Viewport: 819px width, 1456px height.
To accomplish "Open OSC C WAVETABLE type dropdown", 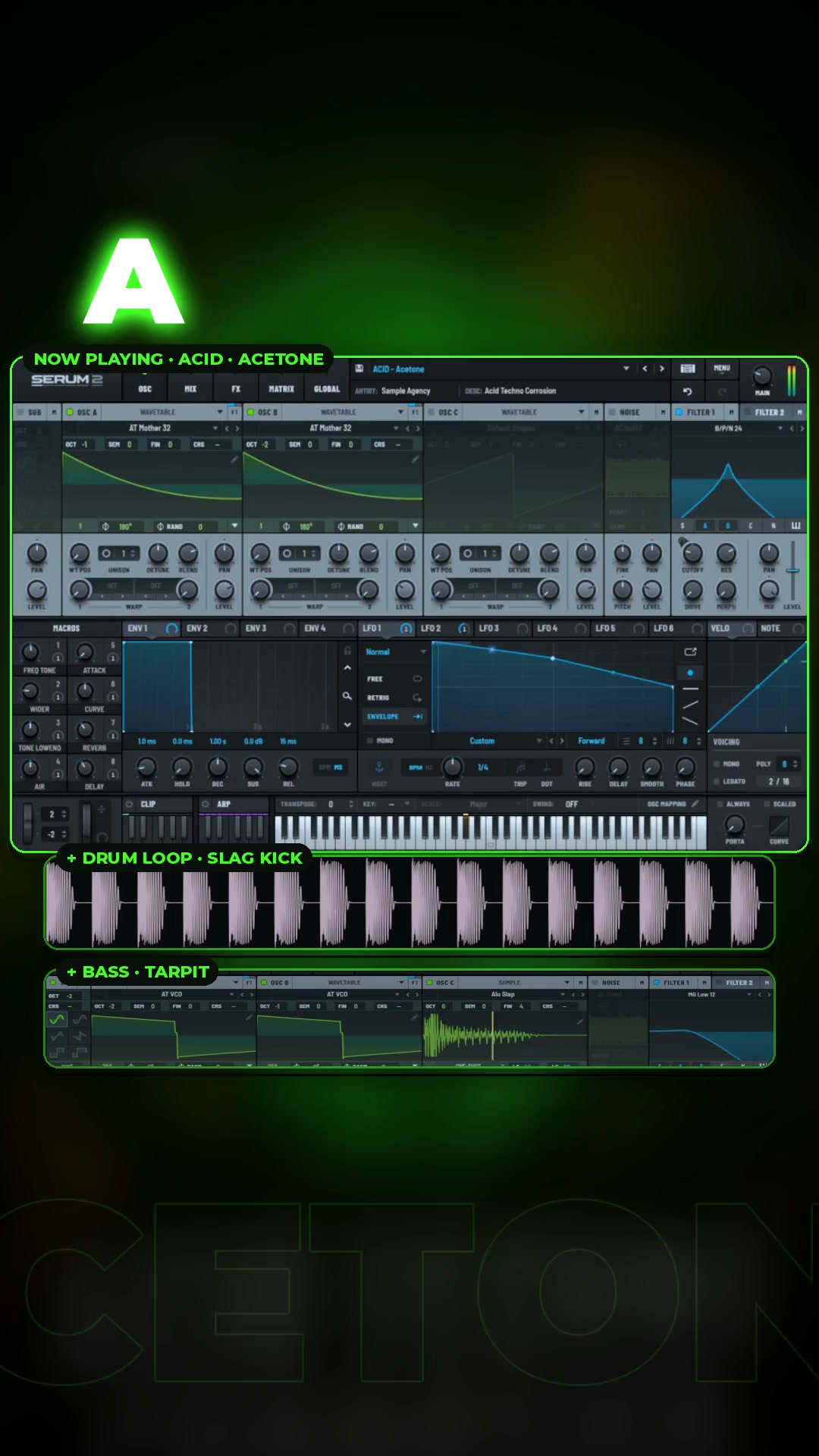I will pos(581,413).
